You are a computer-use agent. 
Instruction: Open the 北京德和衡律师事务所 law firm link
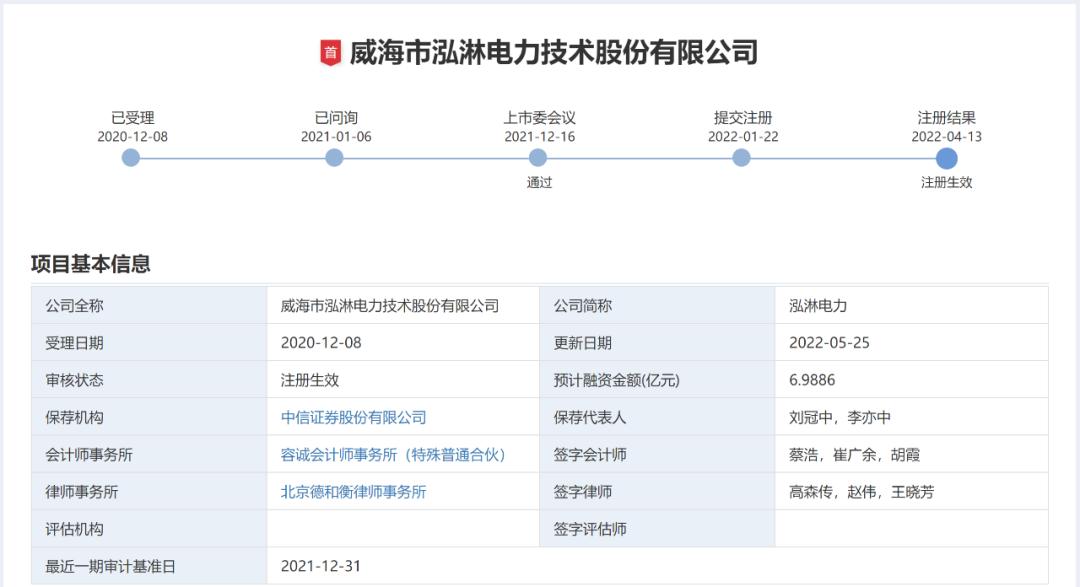click(355, 491)
